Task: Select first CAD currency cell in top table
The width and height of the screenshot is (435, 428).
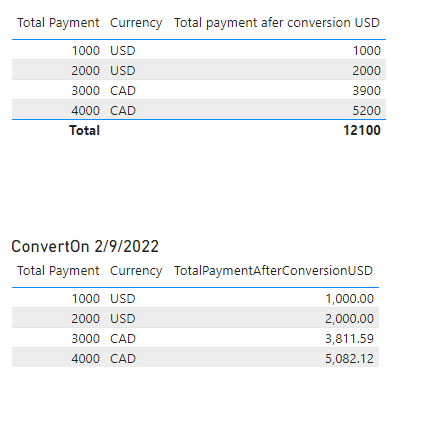Action: tap(123, 91)
